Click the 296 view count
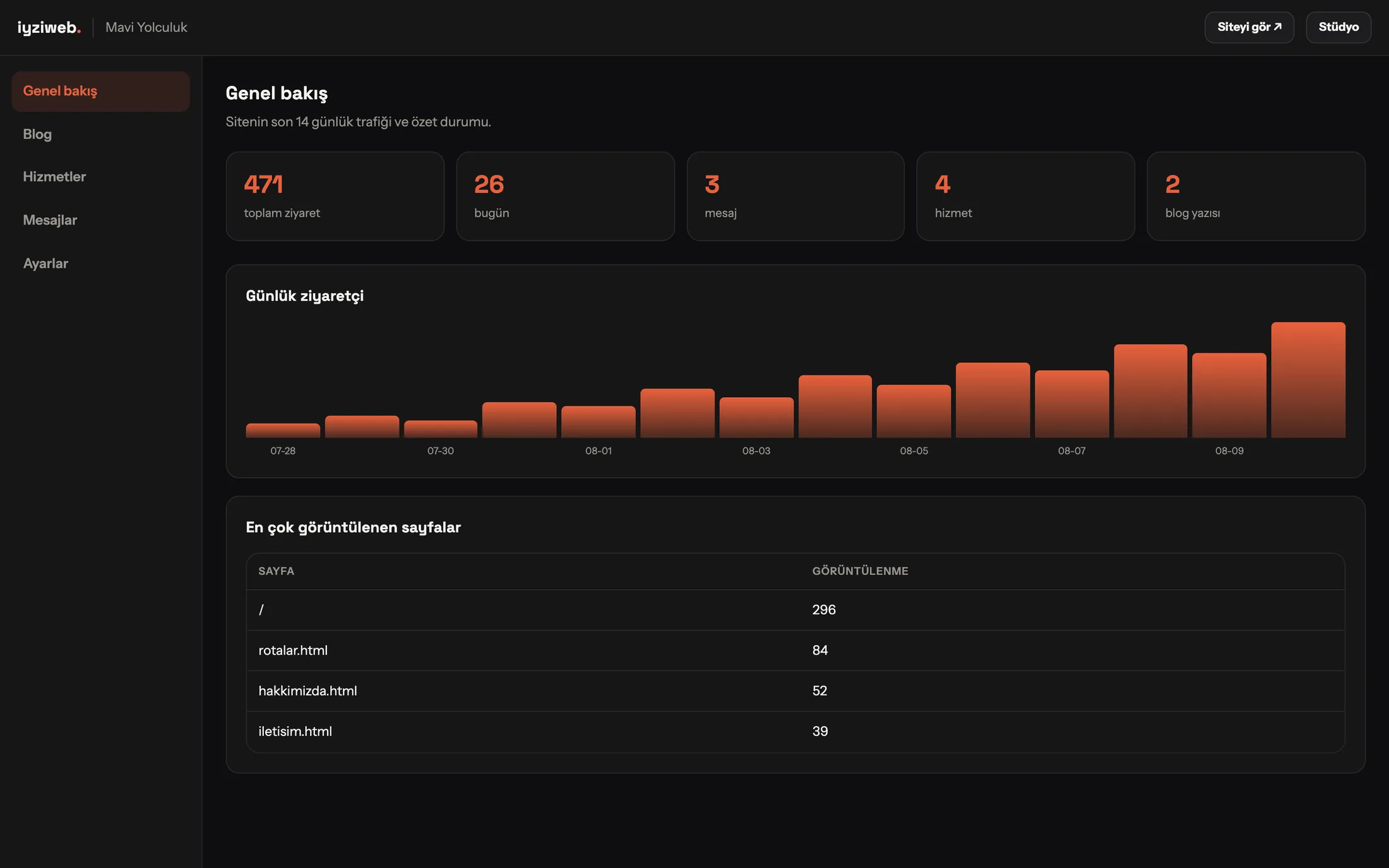 [x=823, y=610]
